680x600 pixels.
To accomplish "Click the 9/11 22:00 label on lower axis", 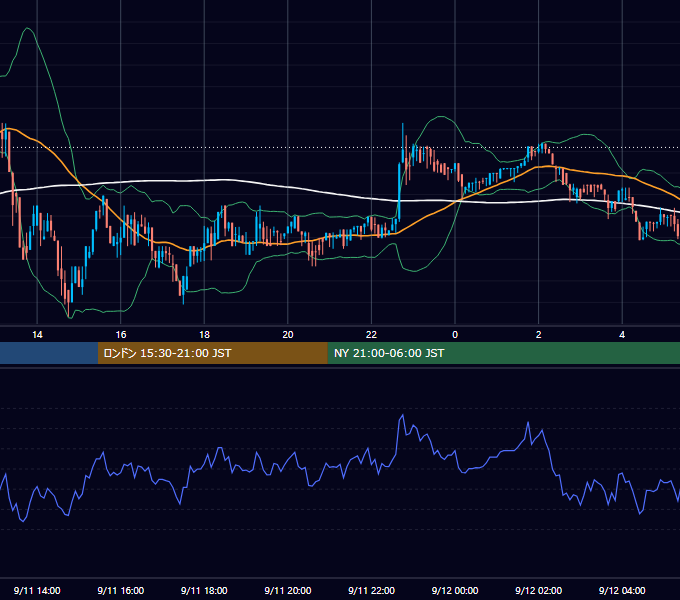I will pyautogui.click(x=372, y=590).
